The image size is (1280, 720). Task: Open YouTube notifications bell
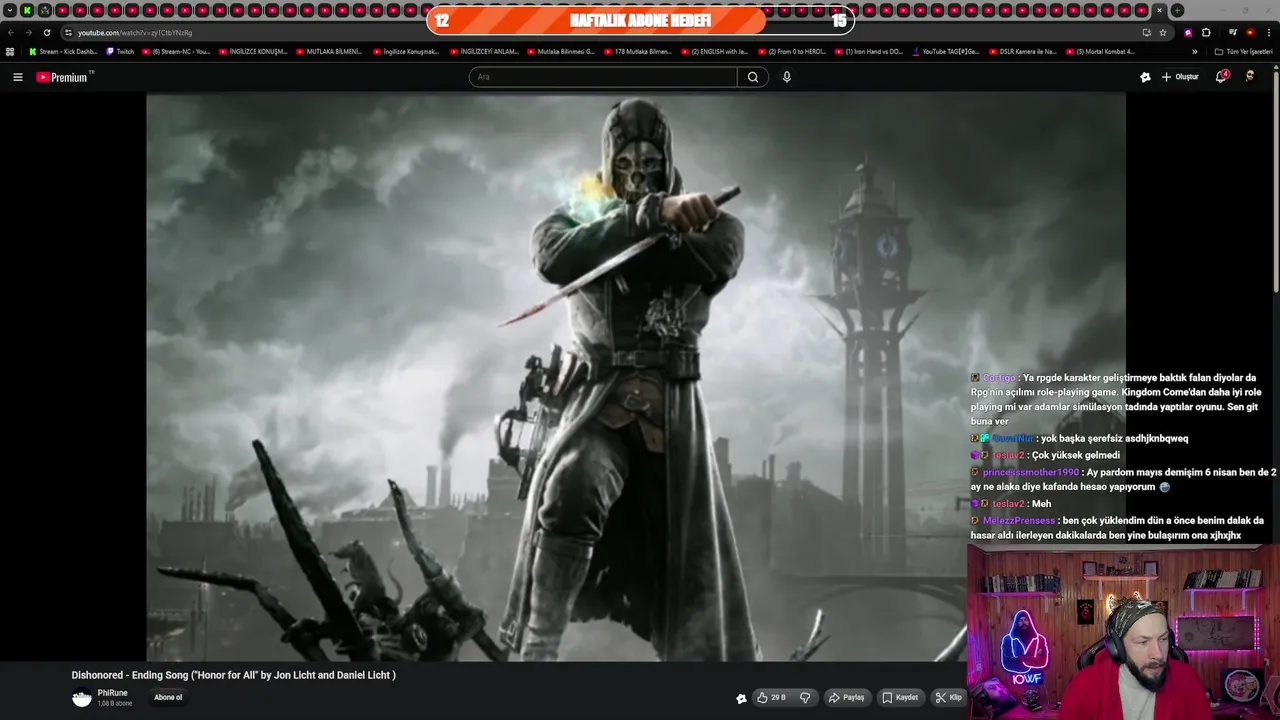[1221, 77]
